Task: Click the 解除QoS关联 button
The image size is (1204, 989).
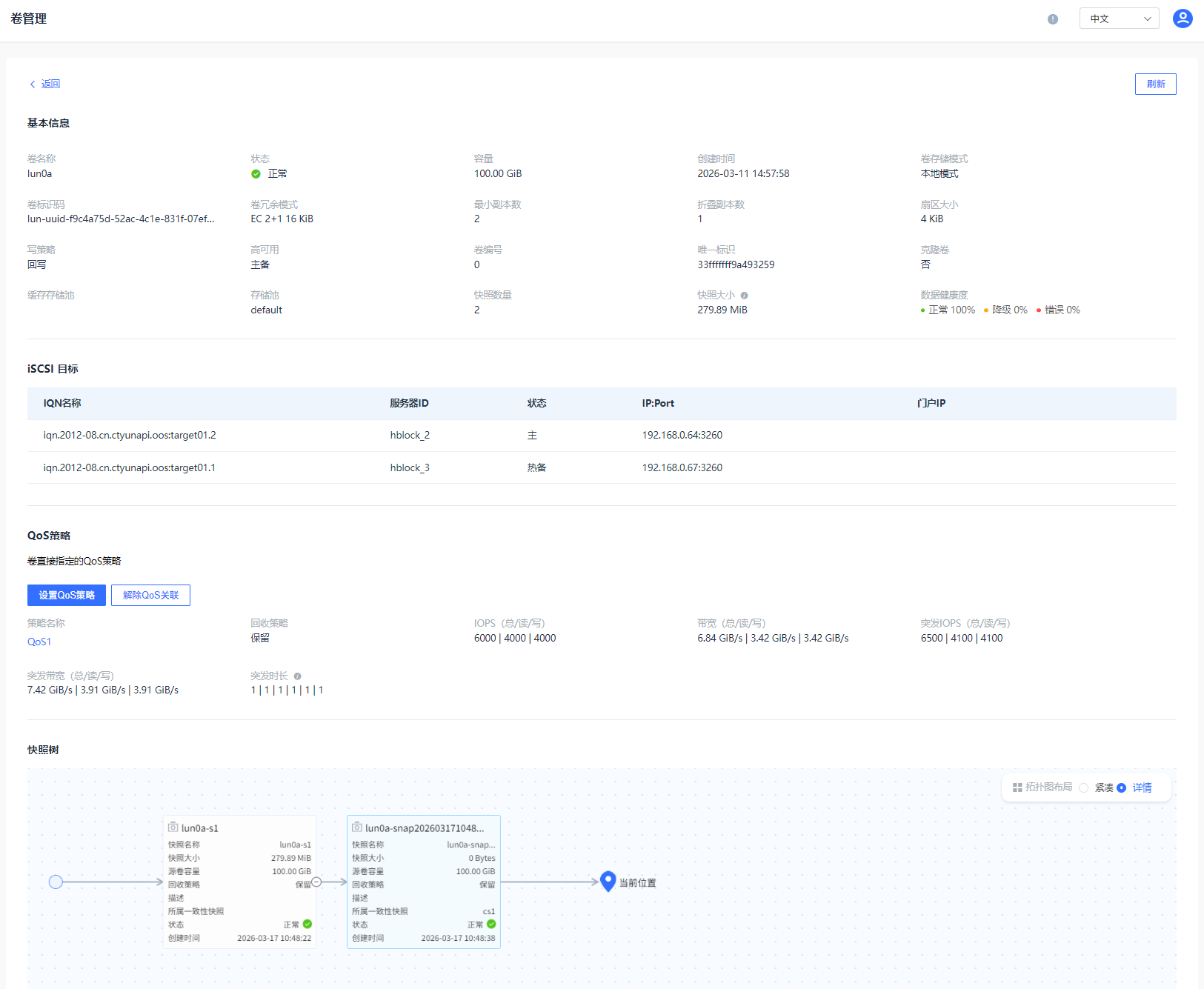Action: click(150, 595)
